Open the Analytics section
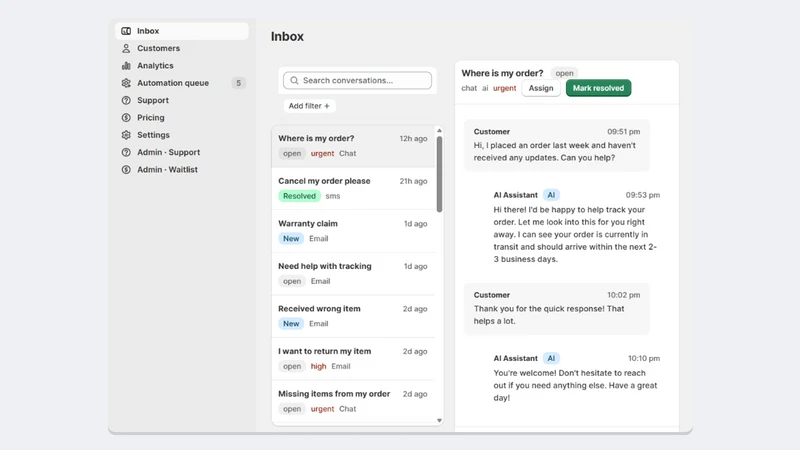800x450 pixels. coord(182,66)
